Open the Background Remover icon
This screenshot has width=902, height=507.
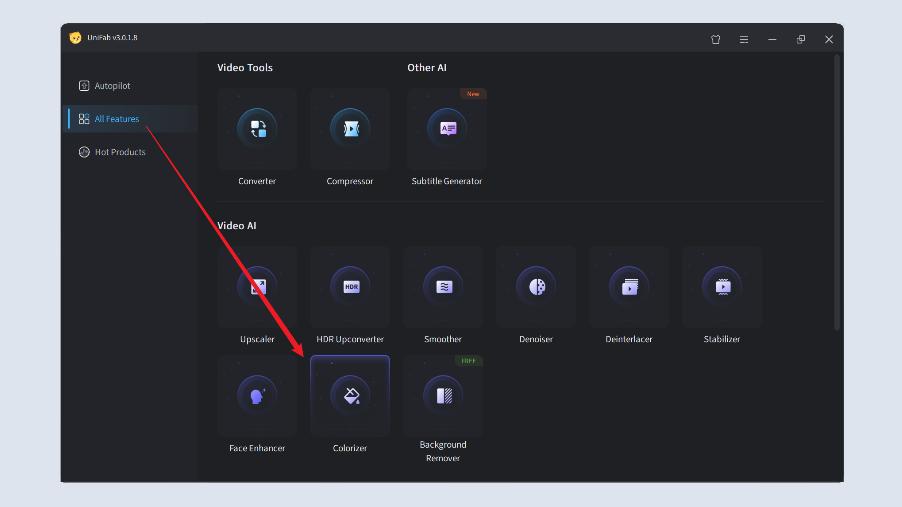tap(443, 395)
